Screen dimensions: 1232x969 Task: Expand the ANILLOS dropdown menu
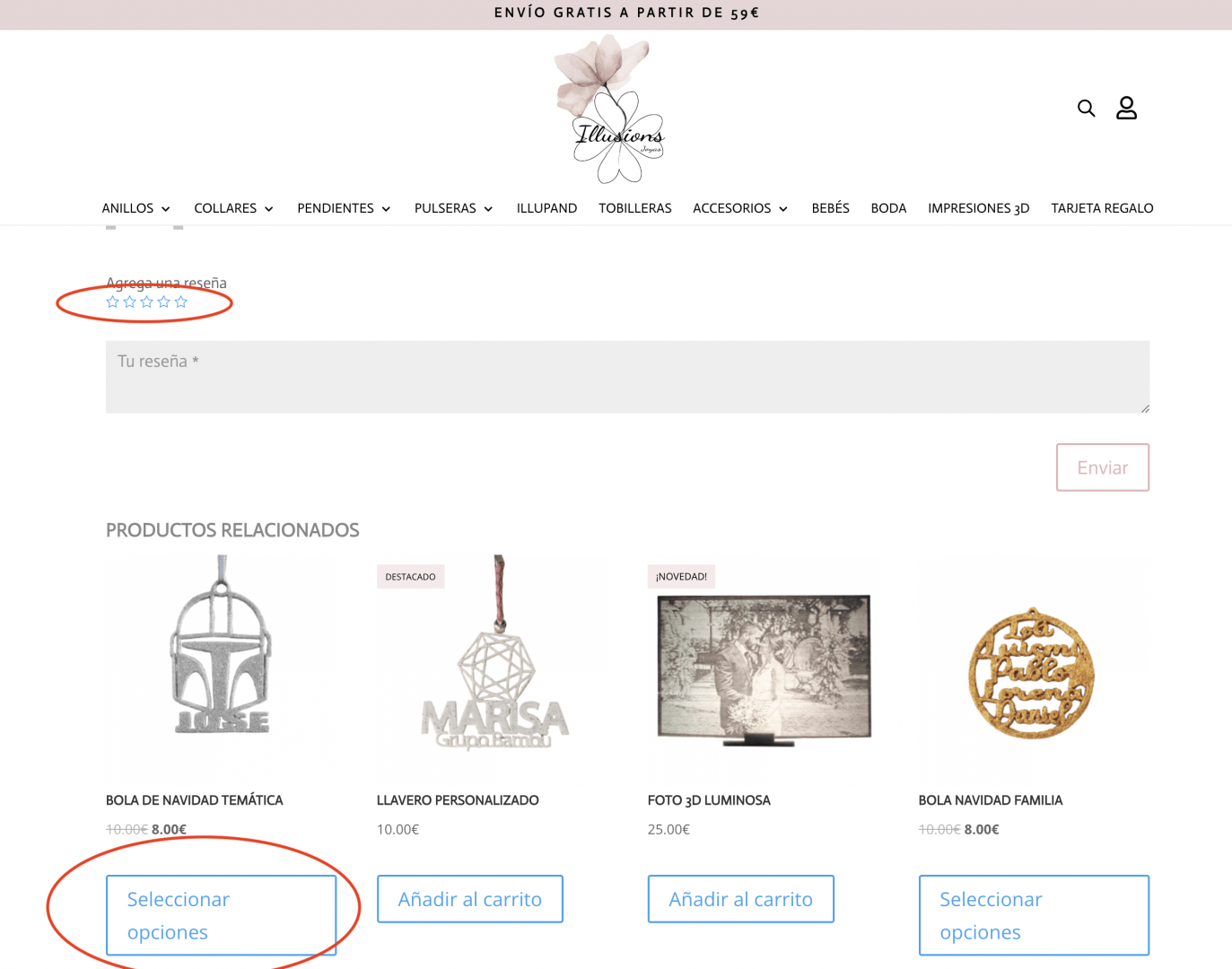point(136,208)
